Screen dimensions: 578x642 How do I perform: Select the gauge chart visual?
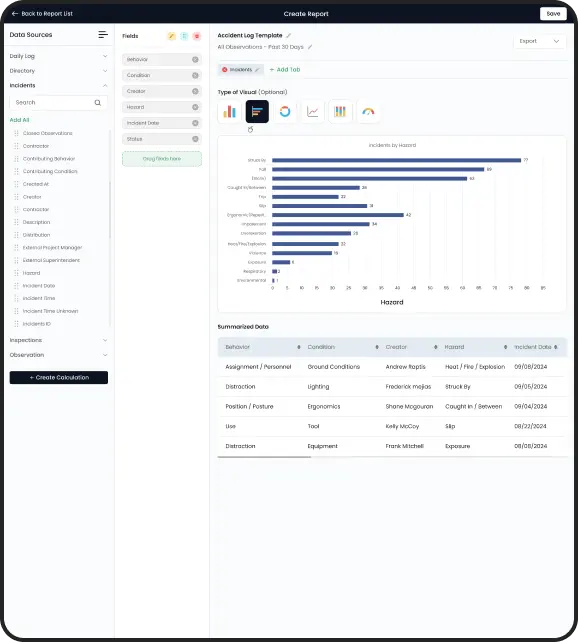tap(368, 111)
